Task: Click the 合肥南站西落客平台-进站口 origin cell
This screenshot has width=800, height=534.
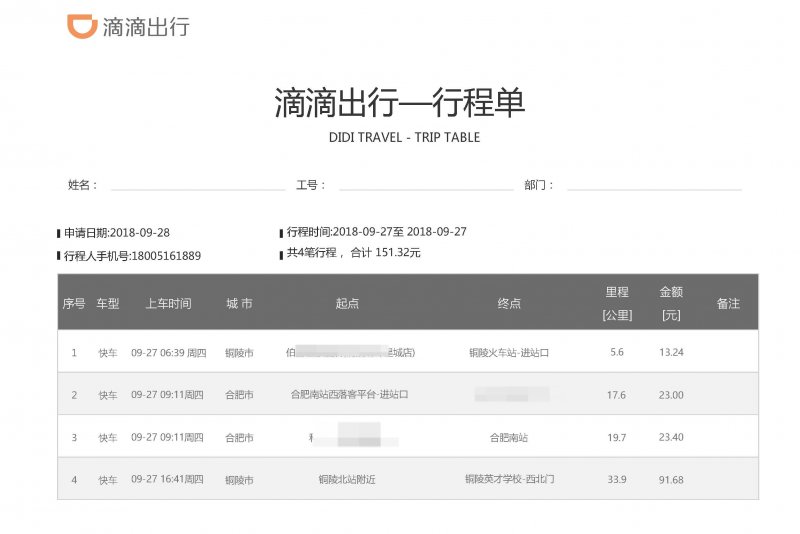Action: [349, 395]
